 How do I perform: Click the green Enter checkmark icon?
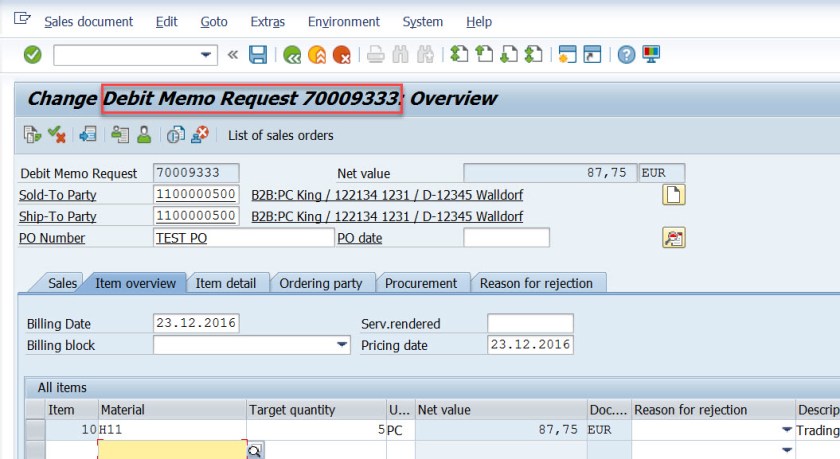point(32,54)
